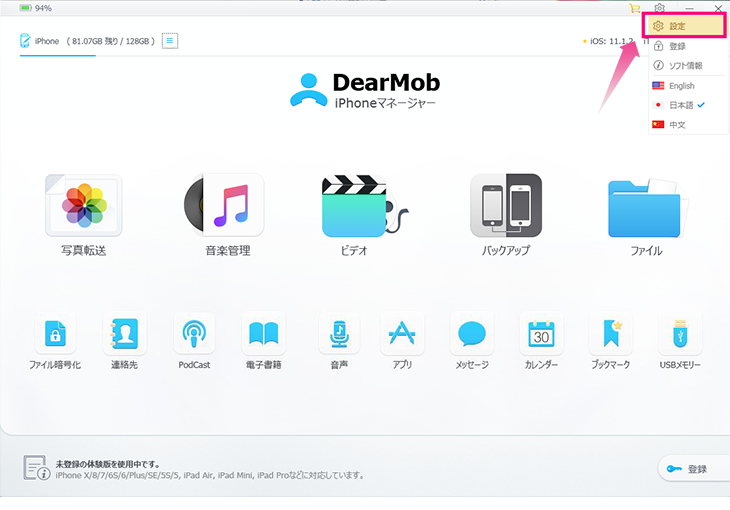Select 設定 in the dropdown menu
This screenshot has width=730, height=510.
click(x=685, y=26)
